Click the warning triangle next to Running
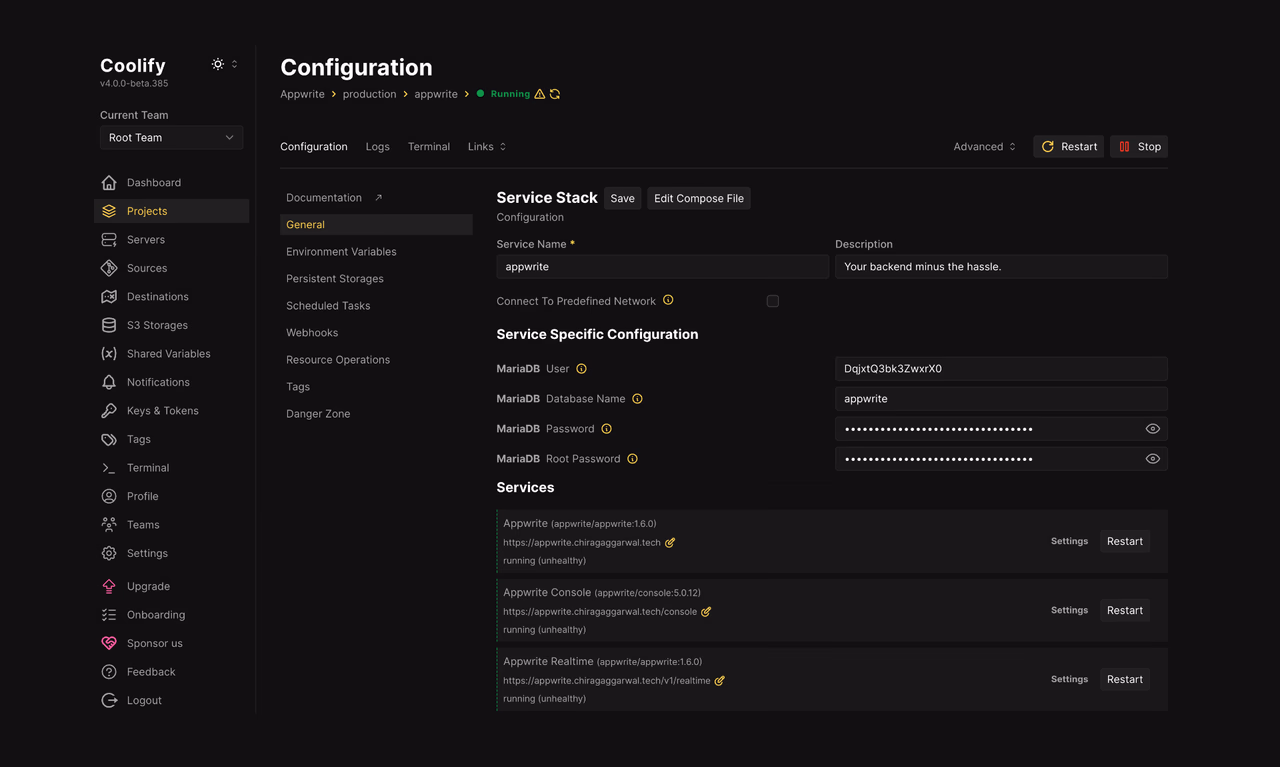 tap(540, 94)
